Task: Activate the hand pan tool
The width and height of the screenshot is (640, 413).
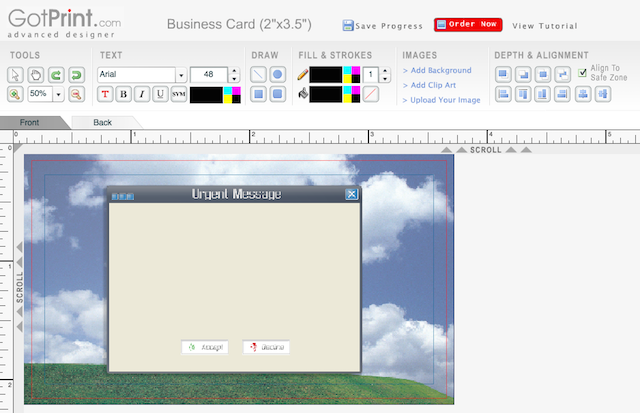Action: pos(35,75)
